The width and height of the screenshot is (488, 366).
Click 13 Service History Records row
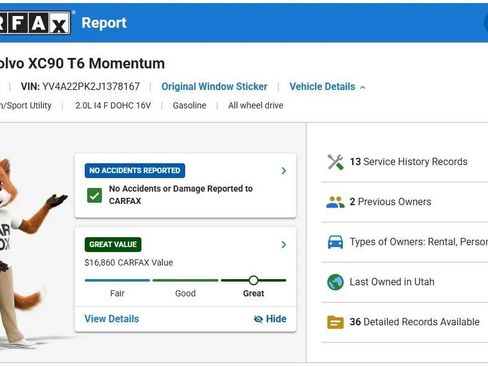(404, 162)
